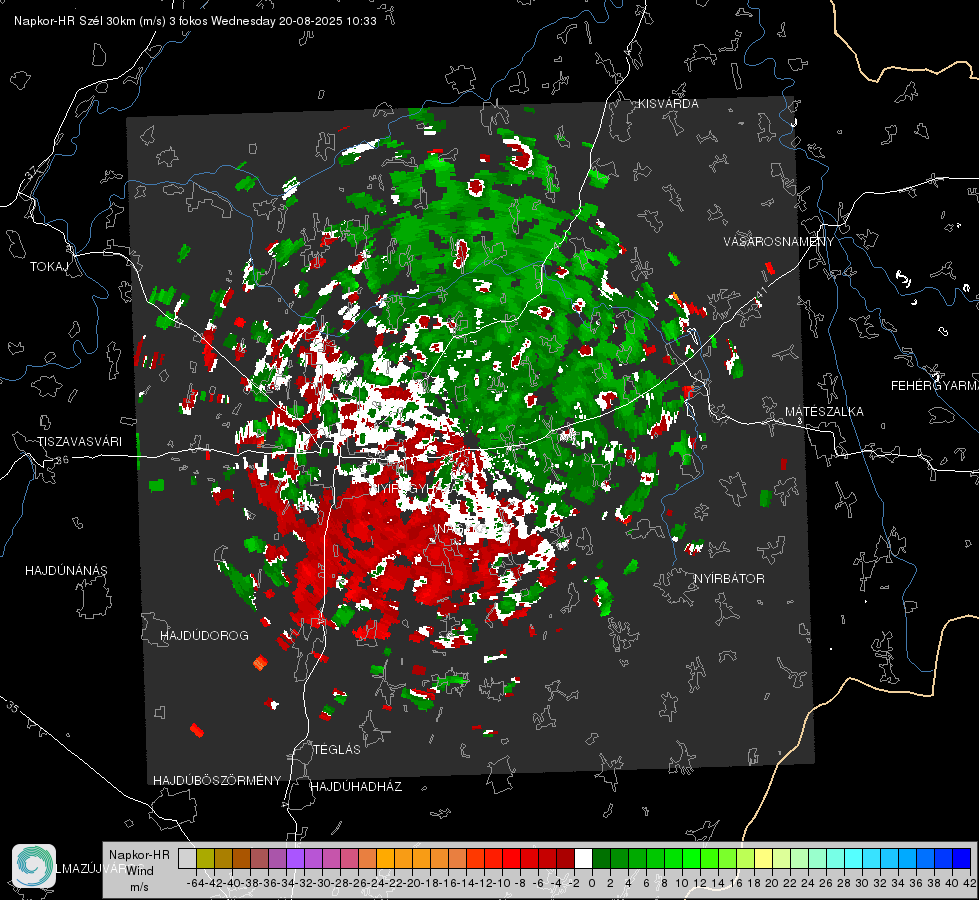
Task: Click the TÉGLÁS city label
Action: (x=337, y=749)
